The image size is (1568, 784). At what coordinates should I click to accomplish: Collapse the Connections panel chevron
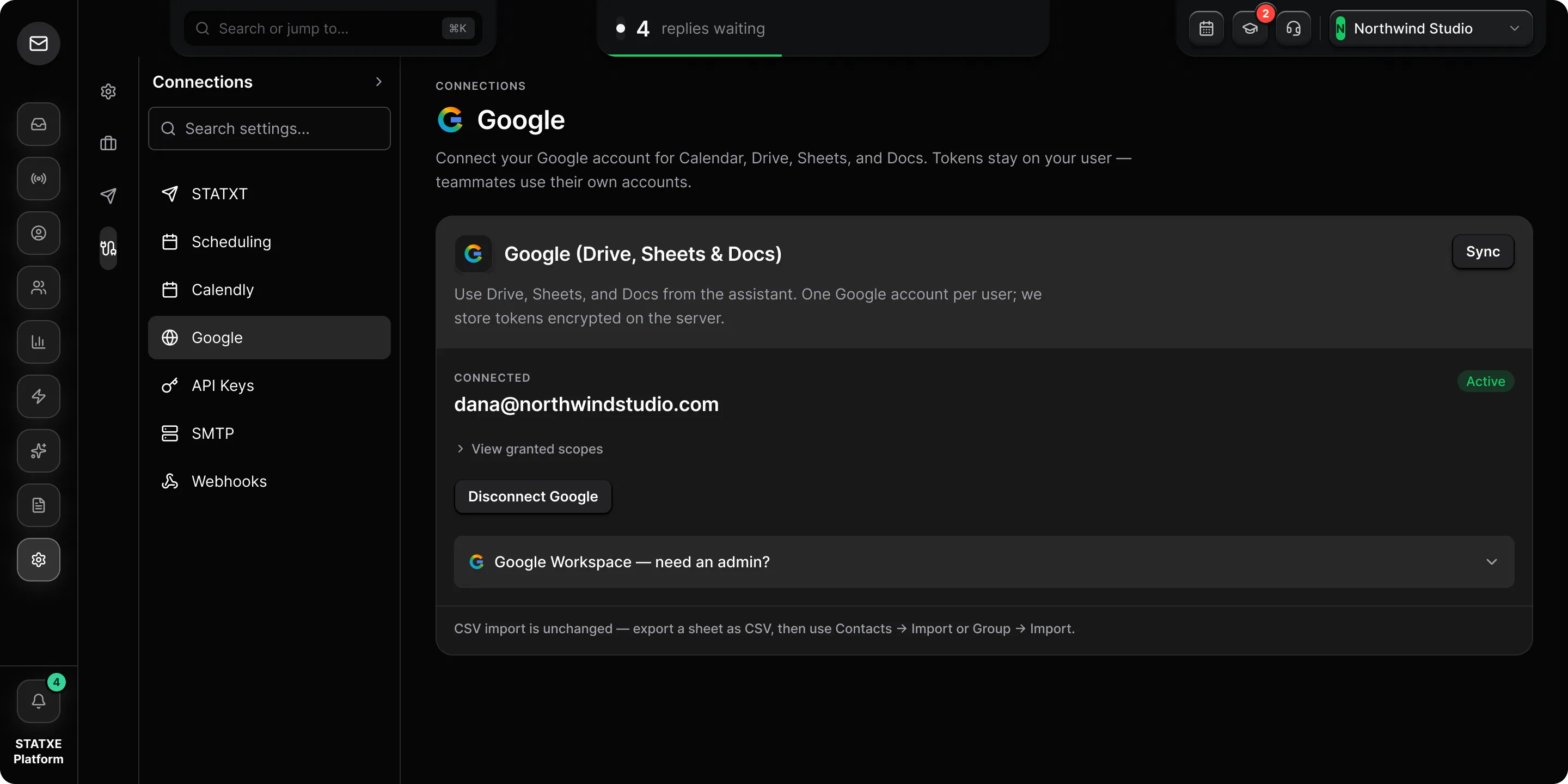click(378, 82)
